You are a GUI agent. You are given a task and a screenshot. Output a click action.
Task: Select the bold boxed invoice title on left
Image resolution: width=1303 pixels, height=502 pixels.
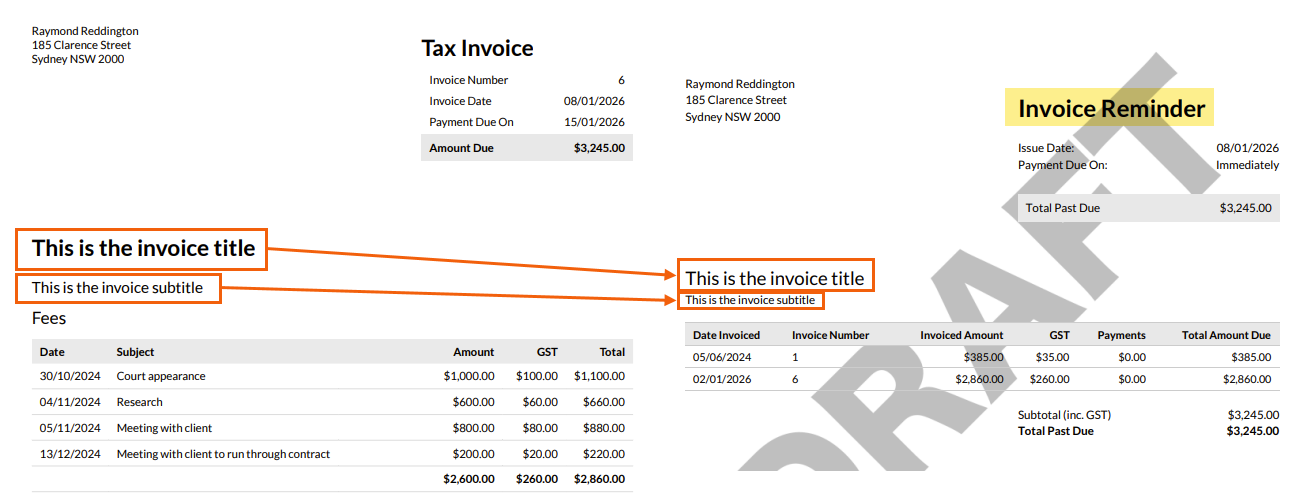(143, 248)
